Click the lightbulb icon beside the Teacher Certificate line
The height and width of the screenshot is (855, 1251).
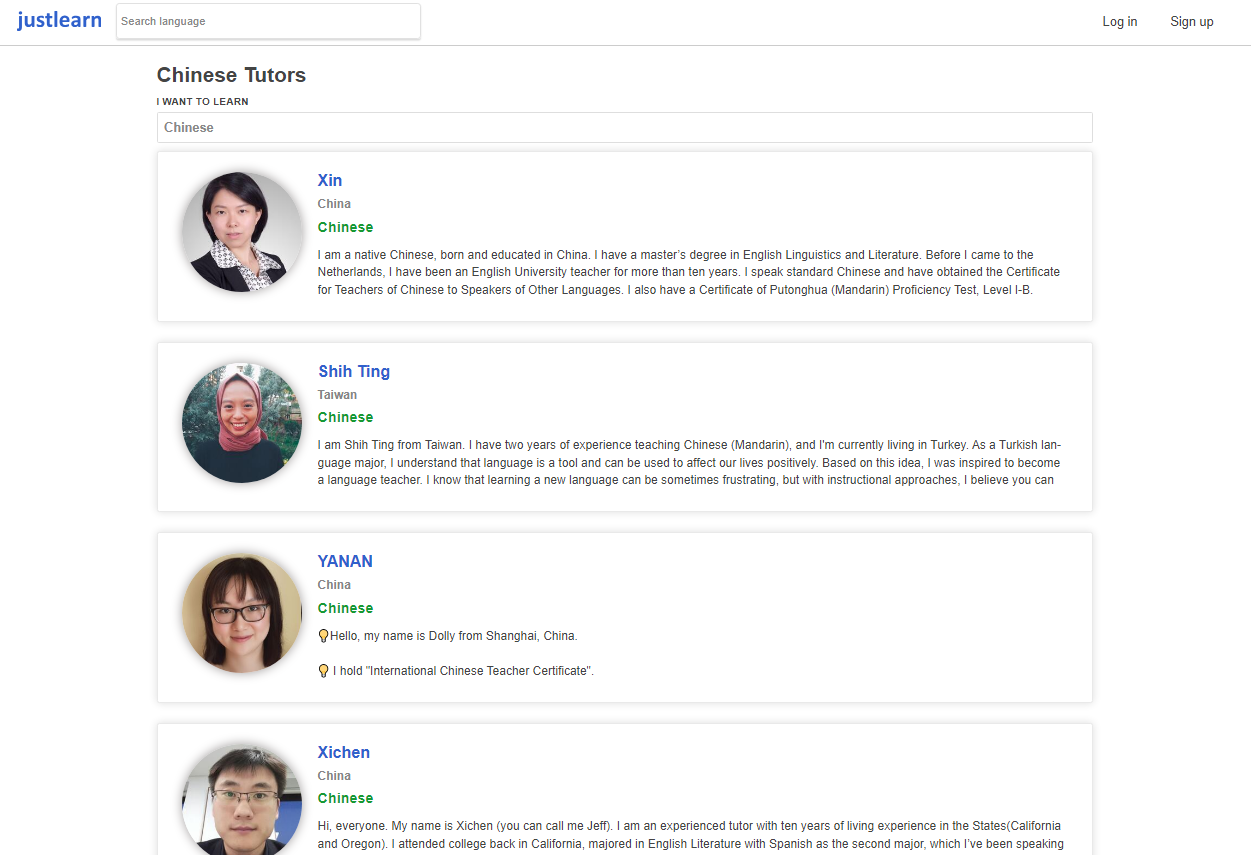(x=323, y=671)
